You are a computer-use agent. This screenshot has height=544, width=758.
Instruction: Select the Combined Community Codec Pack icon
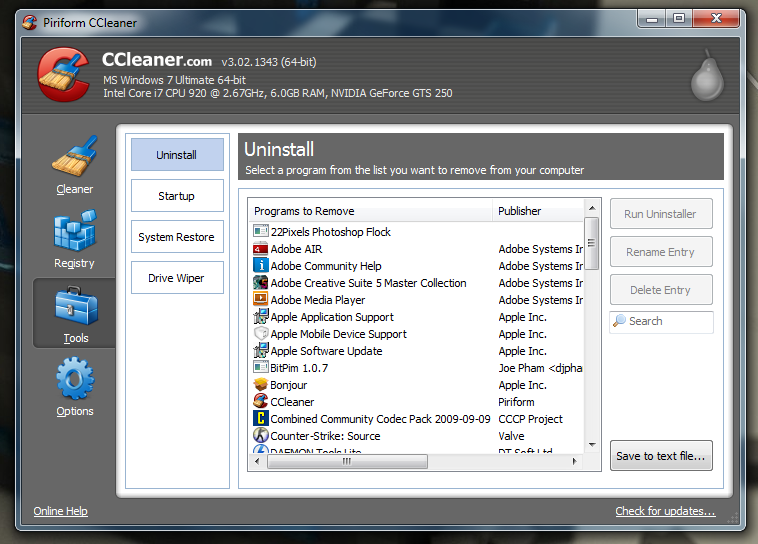[x=261, y=418]
